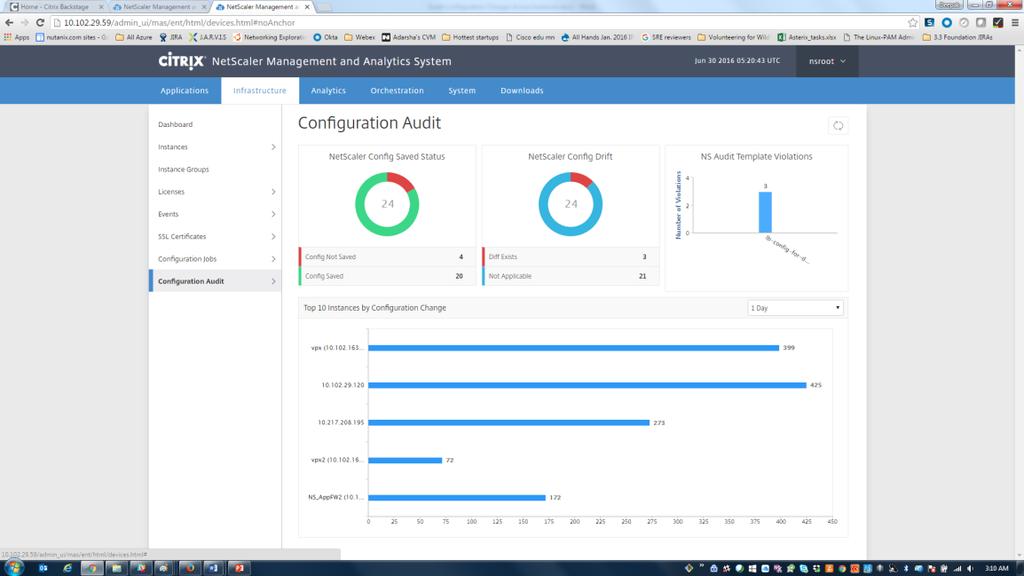The width and height of the screenshot is (1024, 576).
Task: Click the S extension icon in Chrome toolbar
Action: [929, 22]
